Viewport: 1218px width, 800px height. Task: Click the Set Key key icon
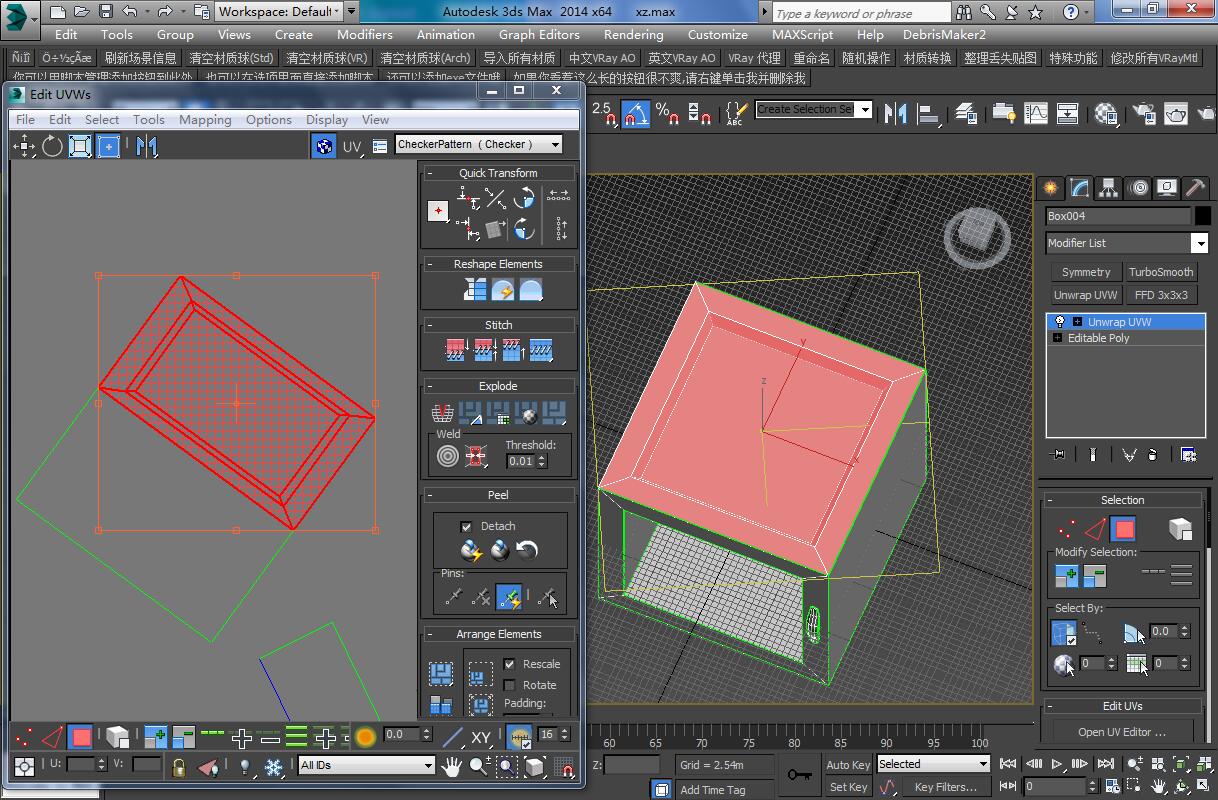799,775
